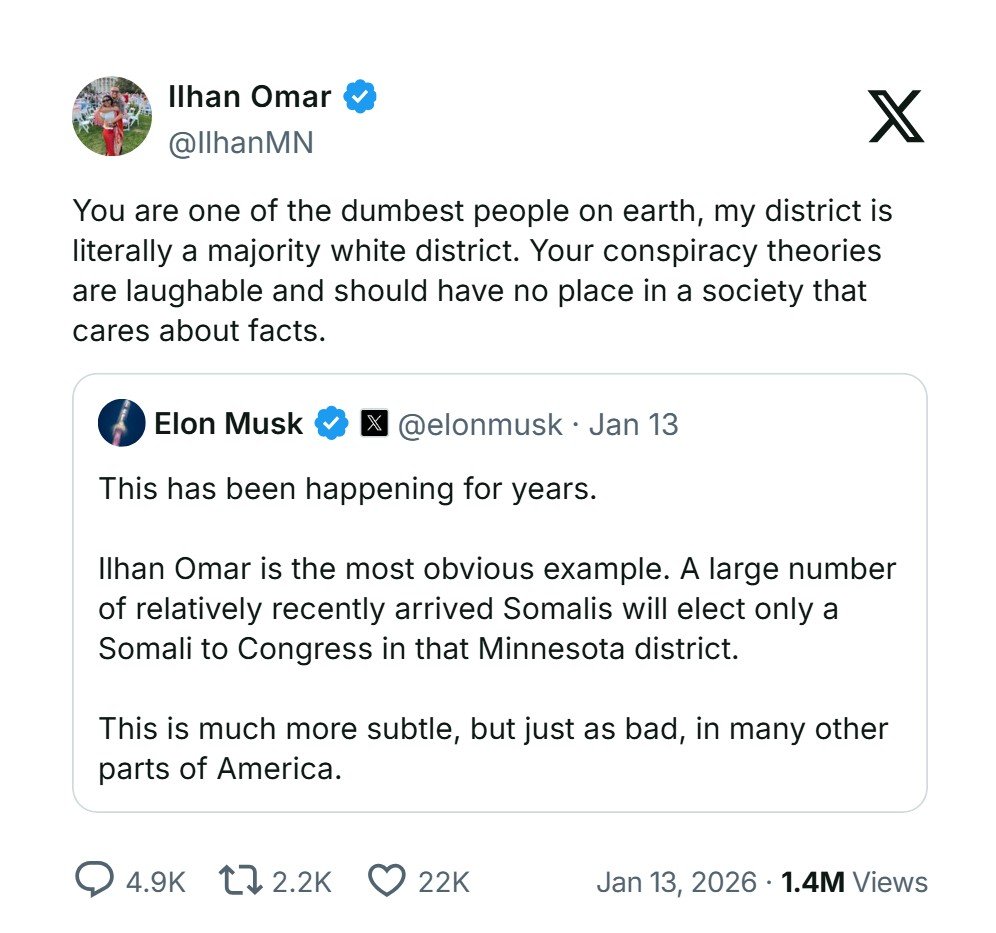Viewport: 996px width, 933px height.
Task: Click the quoted post's Jan 13 date
Action: [x=633, y=425]
